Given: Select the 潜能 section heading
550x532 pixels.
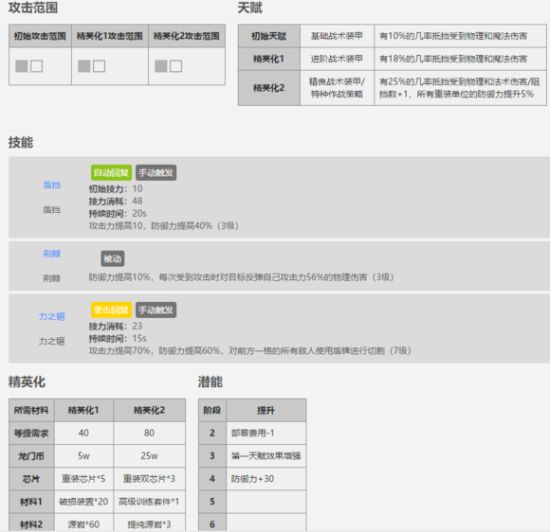Looking at the screenshot, I should click(210, 382).
